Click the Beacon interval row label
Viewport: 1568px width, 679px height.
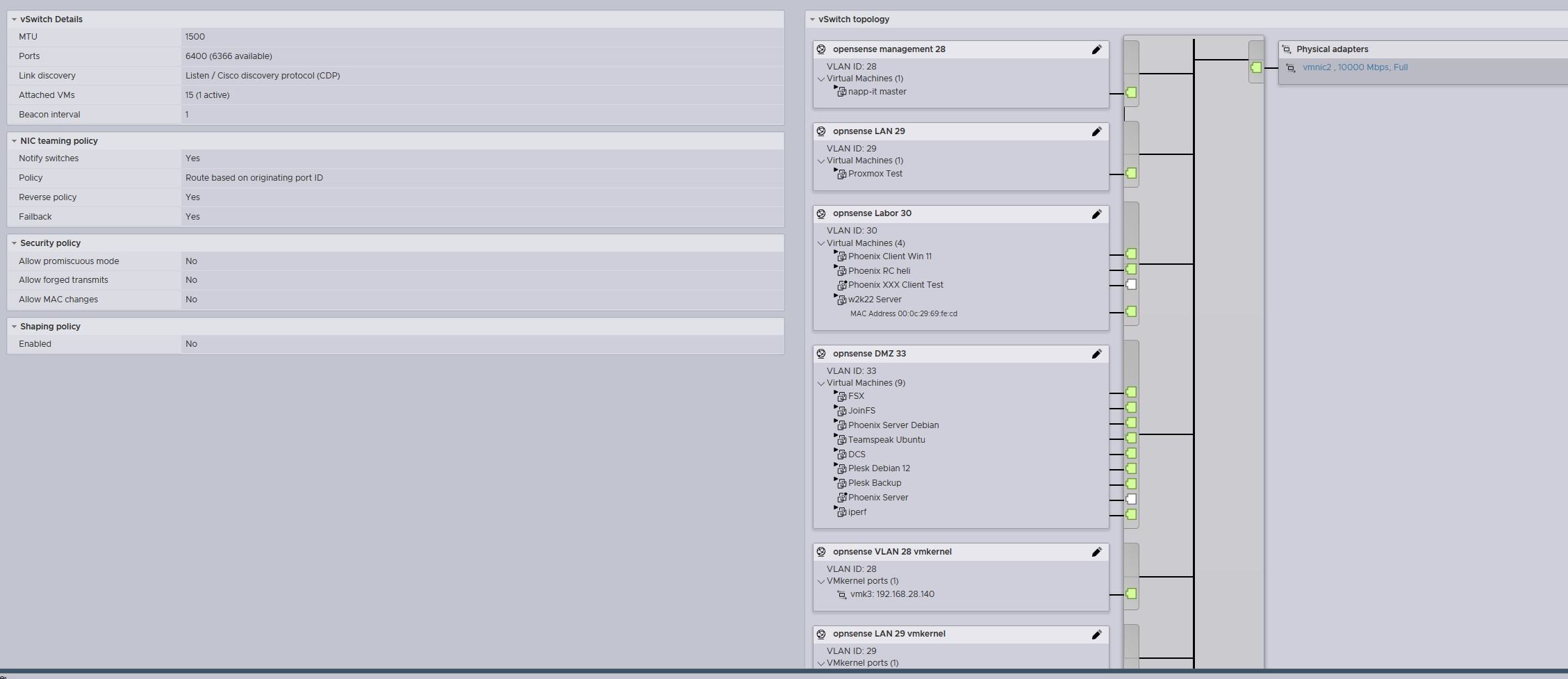tap(49, 115)
